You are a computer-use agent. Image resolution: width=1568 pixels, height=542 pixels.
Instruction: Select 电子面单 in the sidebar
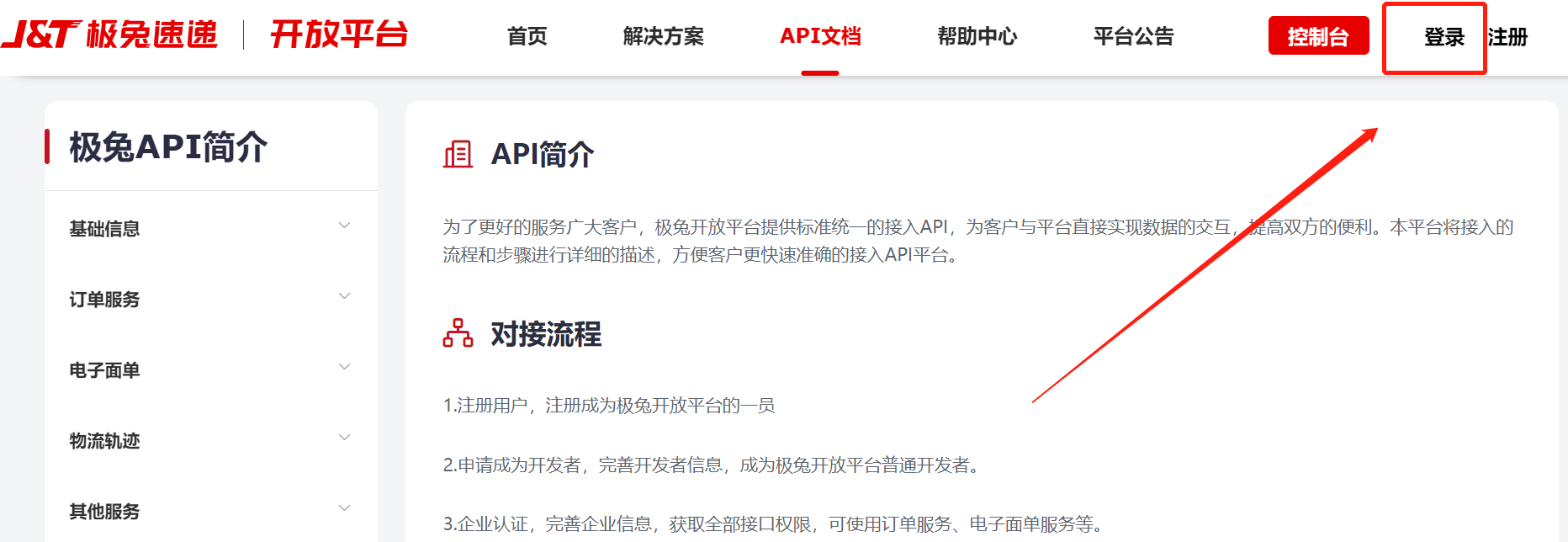tap(104, 370)
